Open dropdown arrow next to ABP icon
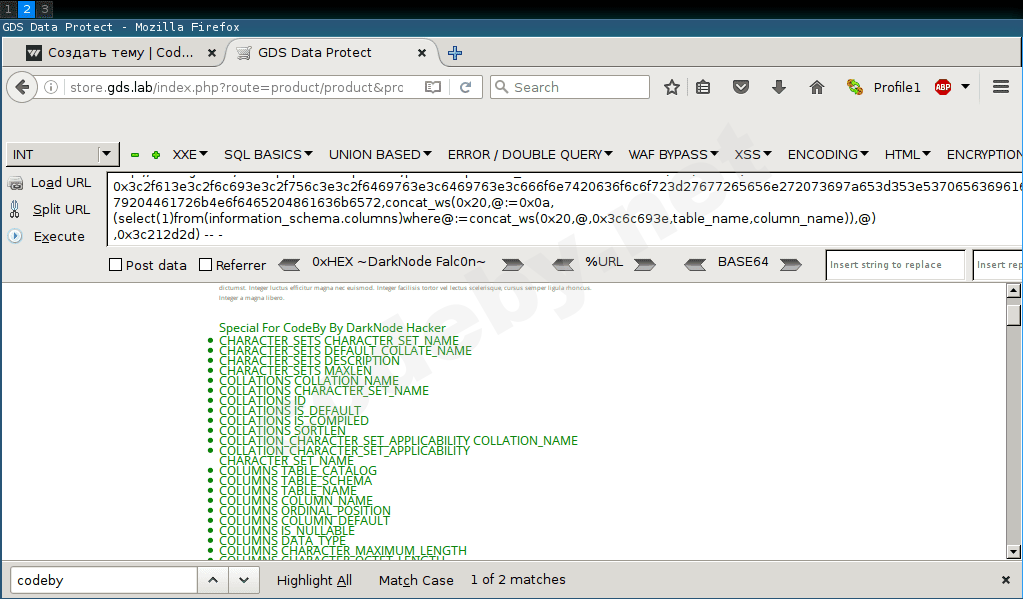Viewport: 1023px width, 599px height. pyautogui.click(x=966, y=87)
